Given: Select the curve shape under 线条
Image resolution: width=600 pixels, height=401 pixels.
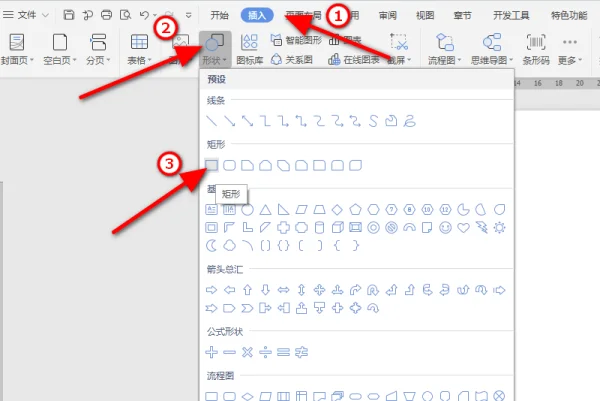Looking at the screenshot, I should point(373,121).
